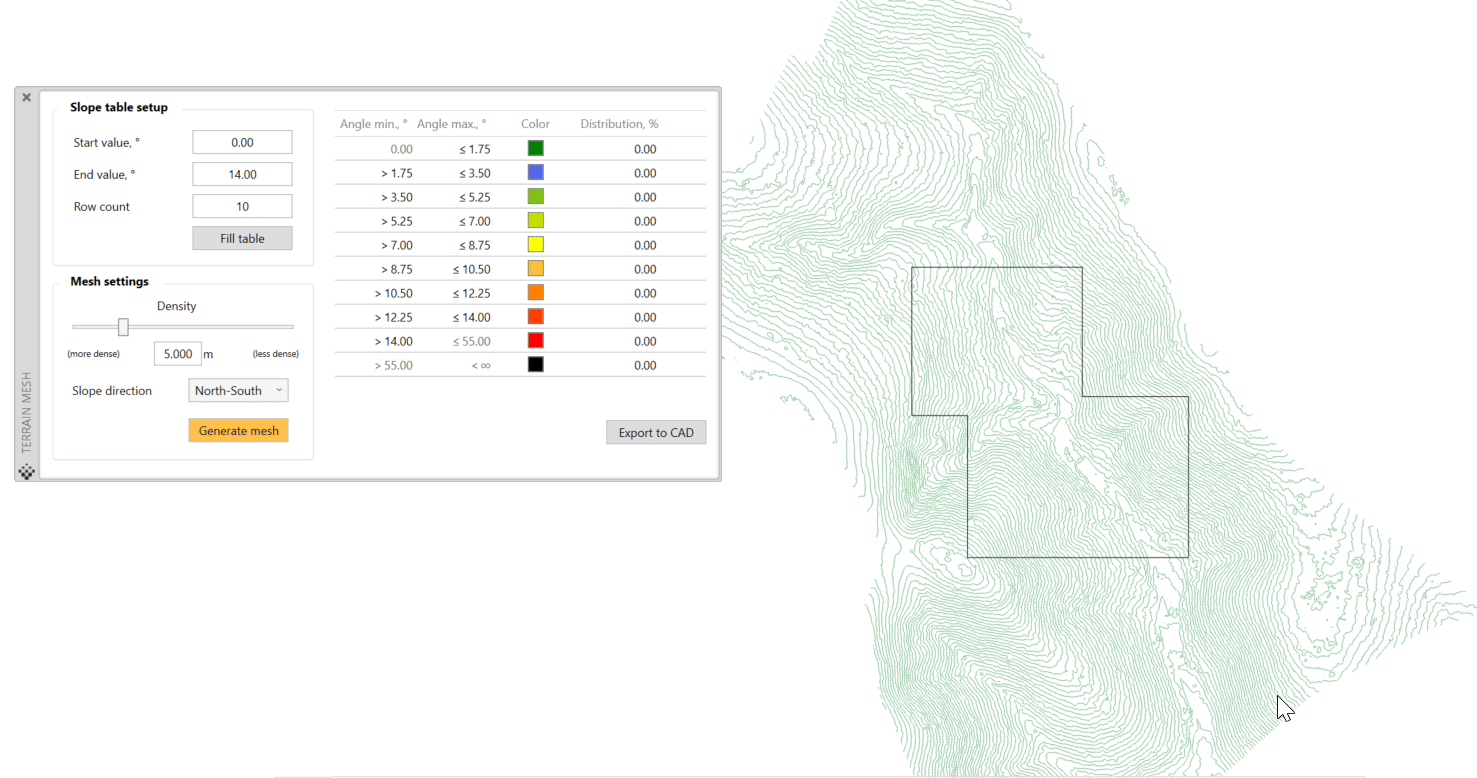The height and width of the screenshot is (778, 1477).
Task: Select the blue color swatch
Action: (x=536, y=173)
